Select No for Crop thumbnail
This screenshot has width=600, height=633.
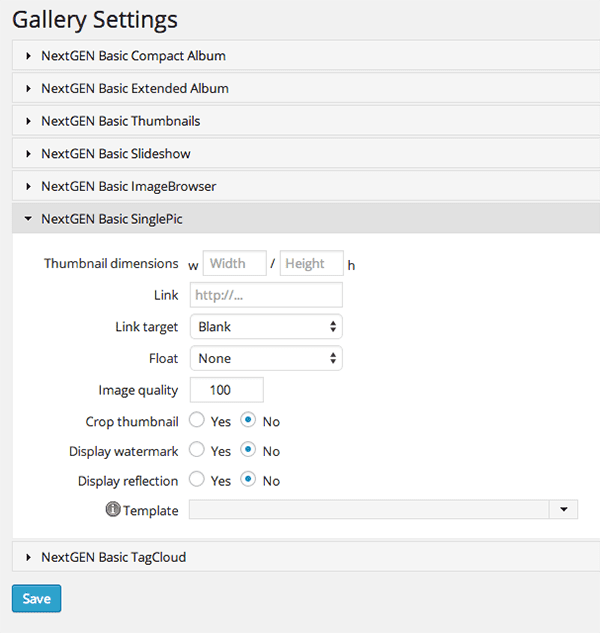248,420
